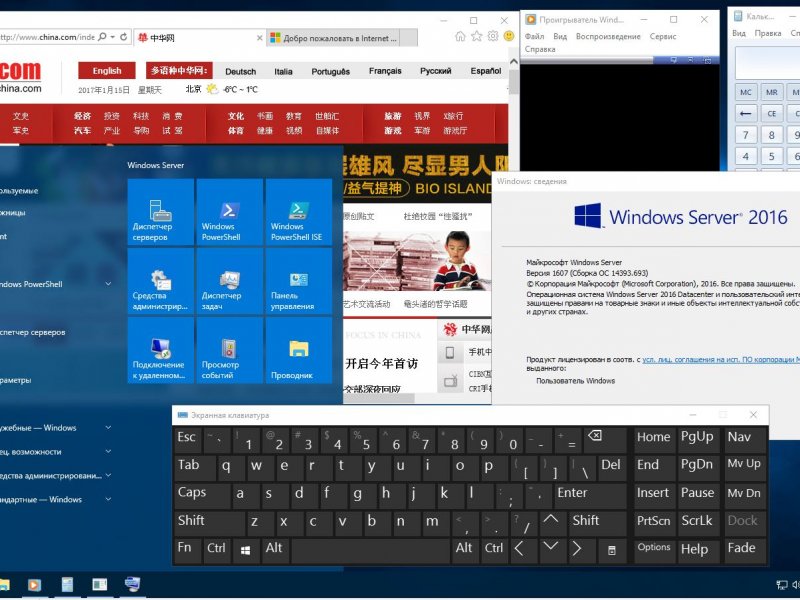Open Сервис menu in media player
The width and height of the screenshot is (800, 600).
pos(663,36)
